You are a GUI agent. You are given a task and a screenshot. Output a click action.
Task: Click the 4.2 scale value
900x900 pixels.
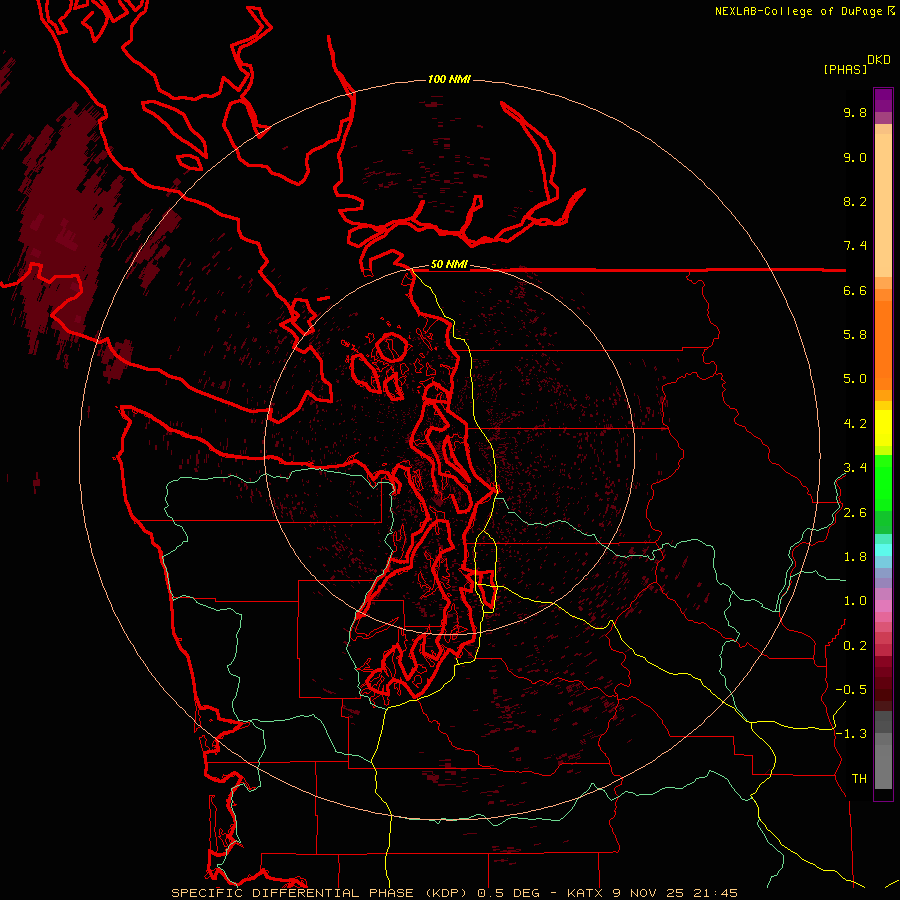pyautogui.click(x=855, y=424)
